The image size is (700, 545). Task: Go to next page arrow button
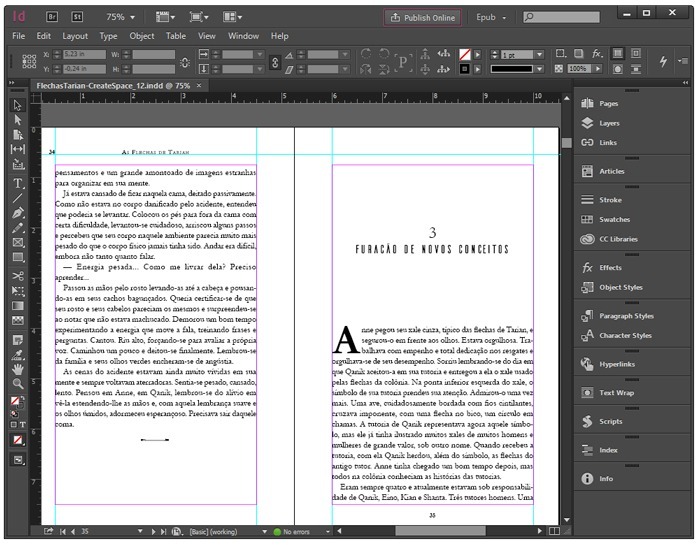point(151,532)
